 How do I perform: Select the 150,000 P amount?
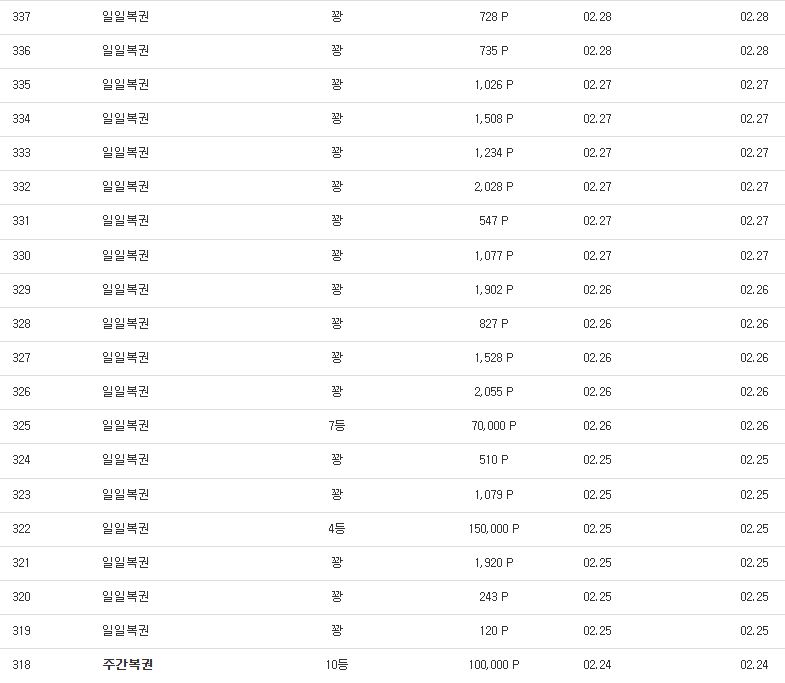click(x=494, y=528)
